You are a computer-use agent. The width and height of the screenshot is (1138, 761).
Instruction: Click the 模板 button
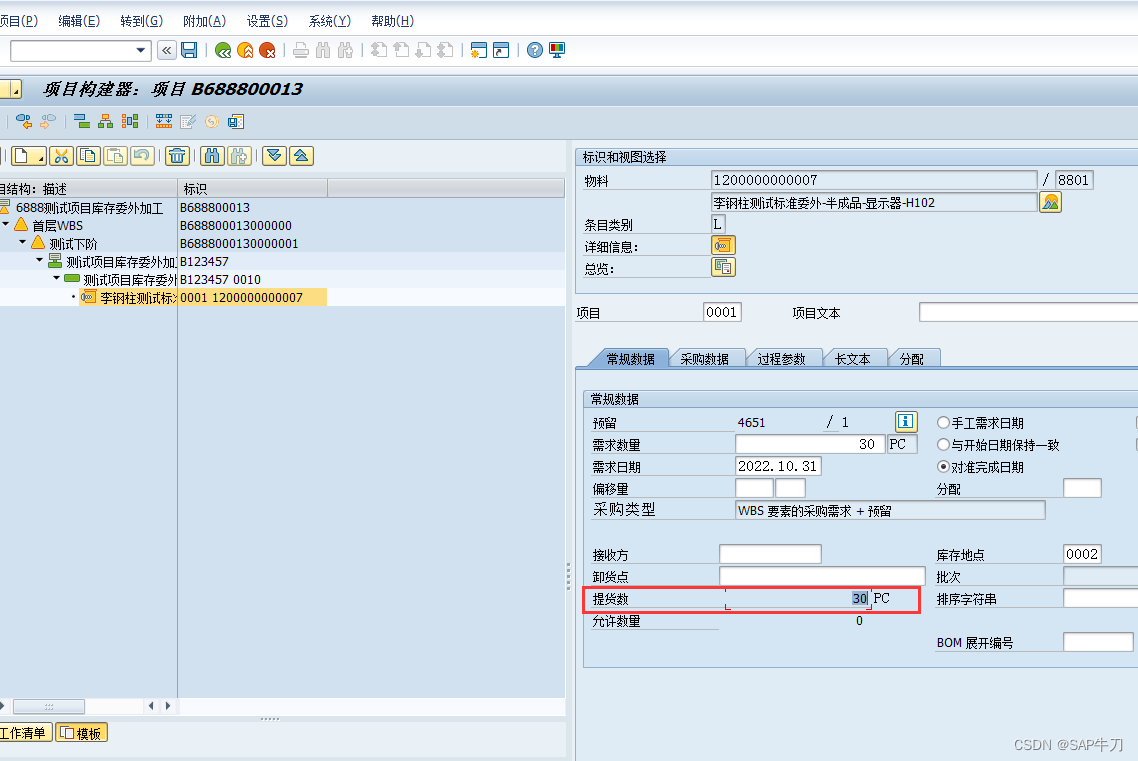click(82, 733)
